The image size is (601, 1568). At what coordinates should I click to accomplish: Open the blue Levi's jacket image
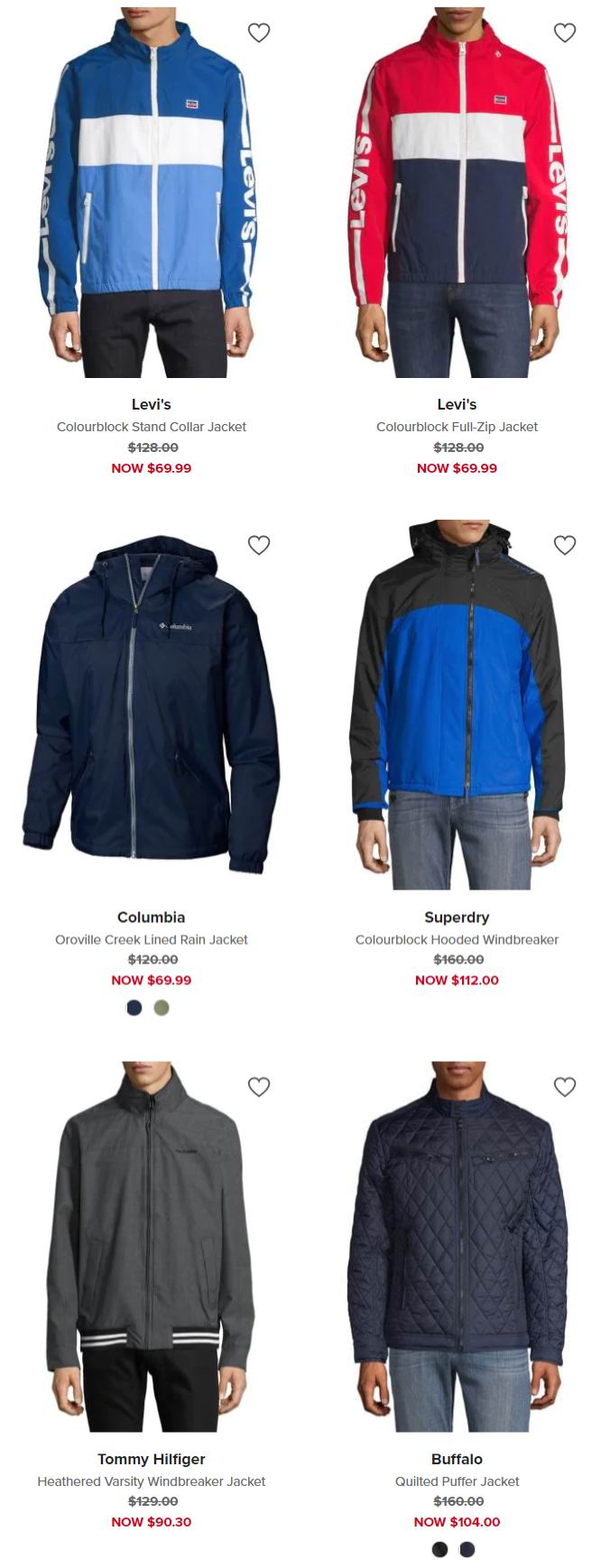pos(151,192)
